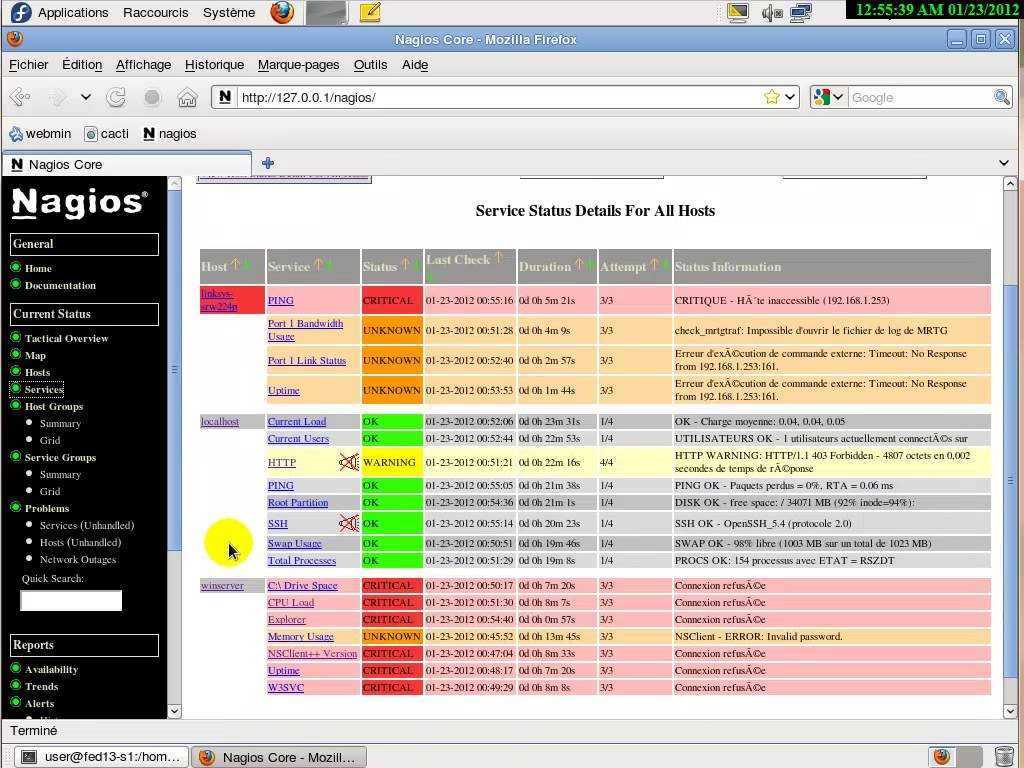Open the Tactical Overview sidebar link

[66, 338]
